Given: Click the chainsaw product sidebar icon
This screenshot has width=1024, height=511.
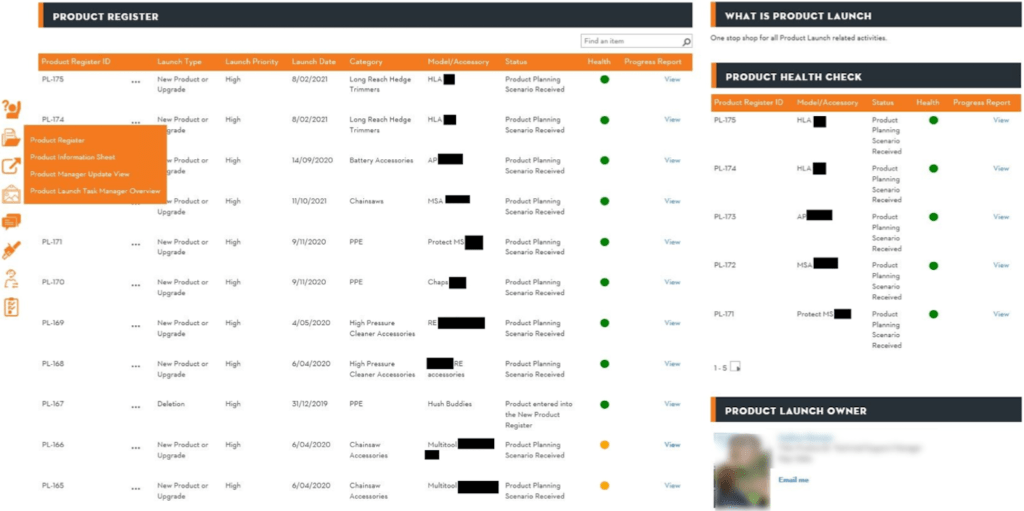Looking at the screenshot, I should coord(11,250).
